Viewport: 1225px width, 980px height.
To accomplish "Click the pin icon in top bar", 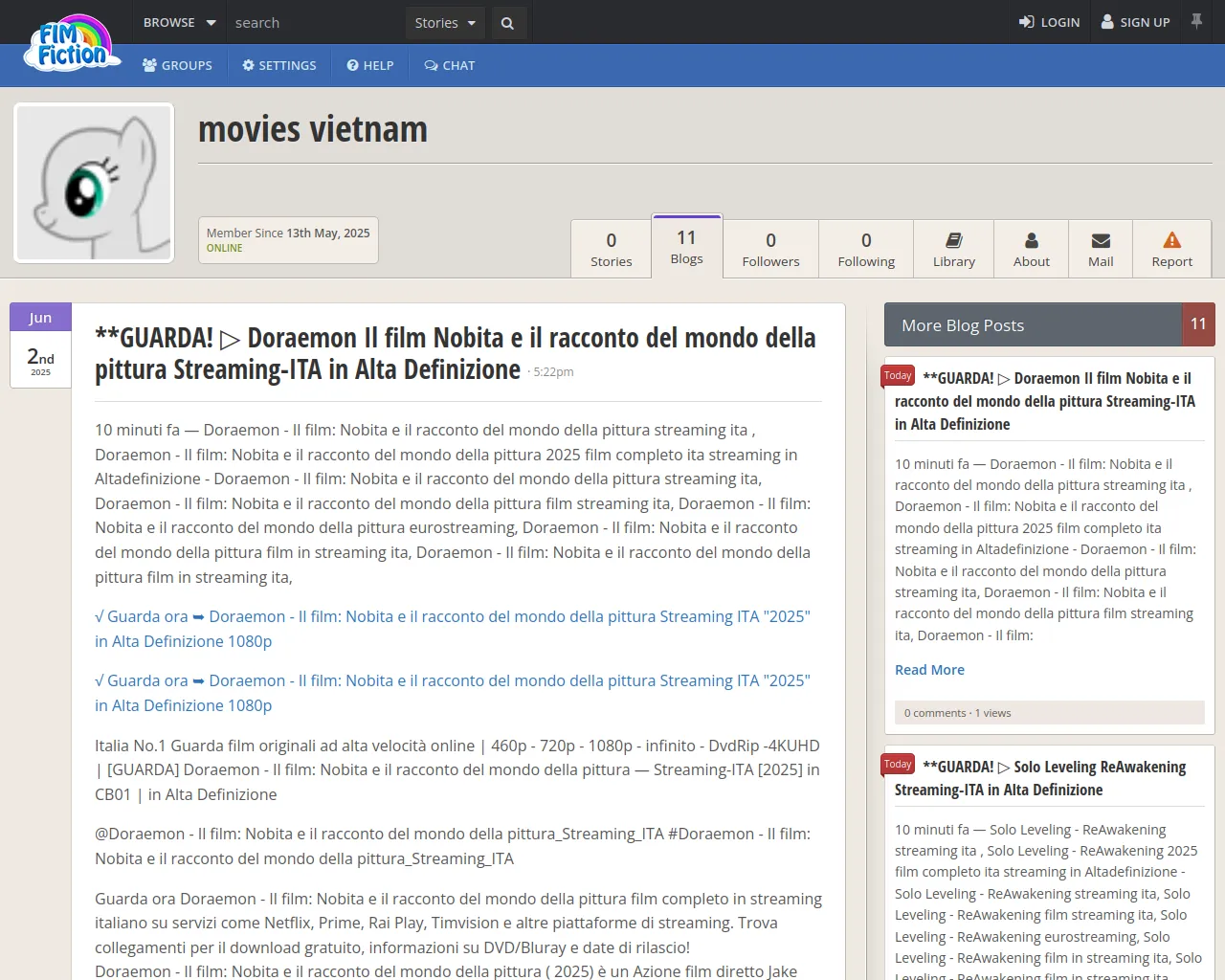I will (x=1196, y=21).
